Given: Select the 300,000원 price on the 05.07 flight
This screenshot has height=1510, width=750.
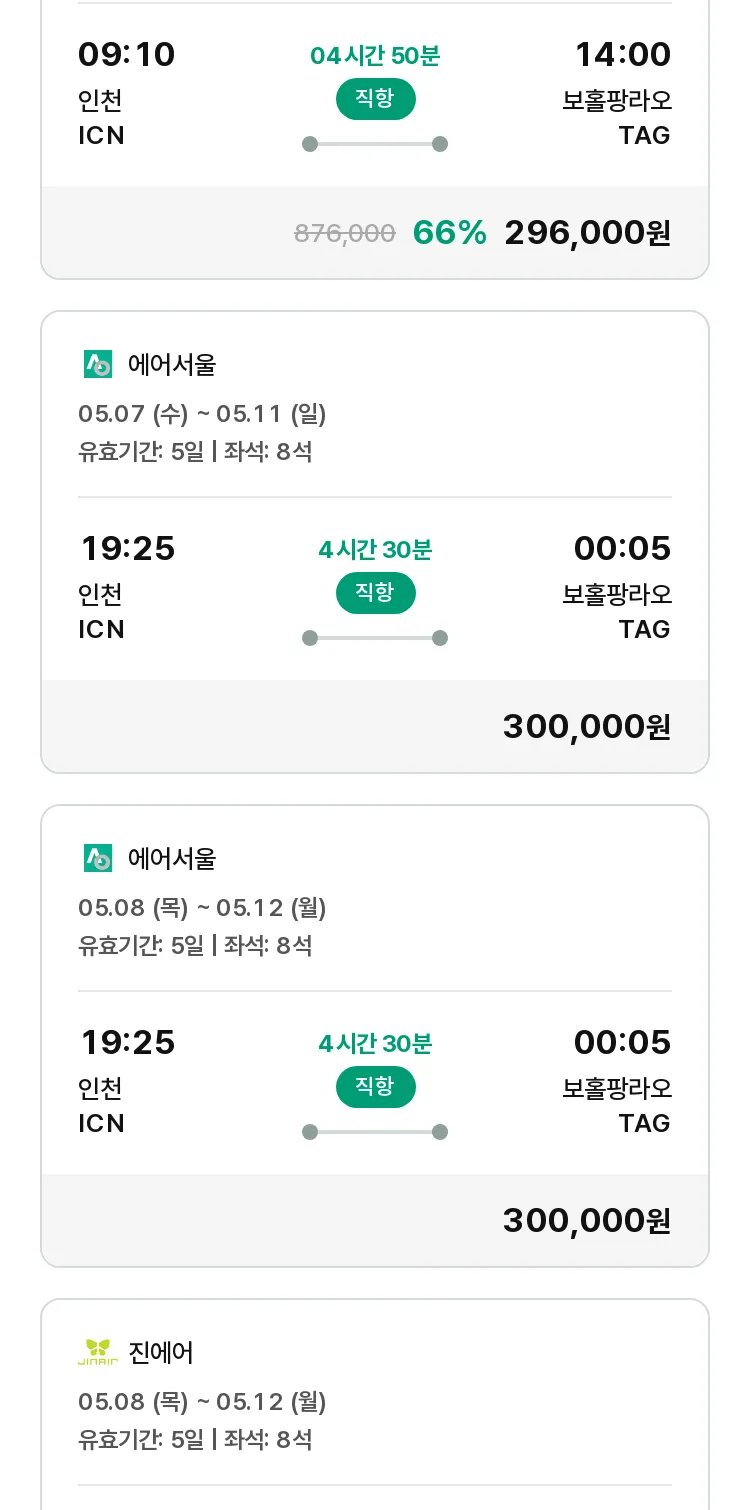Looking at the screenshot, I should tap(586, 727).
